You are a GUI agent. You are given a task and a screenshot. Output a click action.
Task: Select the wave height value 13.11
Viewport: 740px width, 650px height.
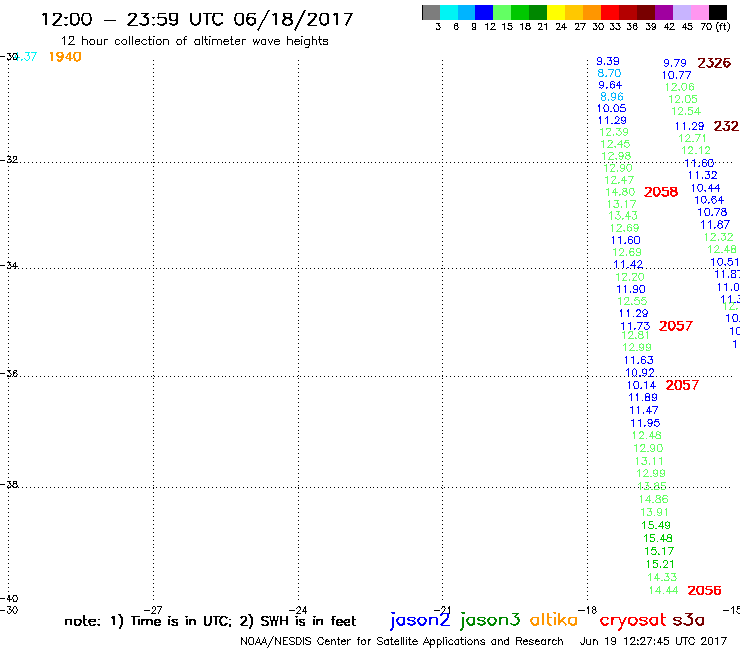(x=649, y=461)
